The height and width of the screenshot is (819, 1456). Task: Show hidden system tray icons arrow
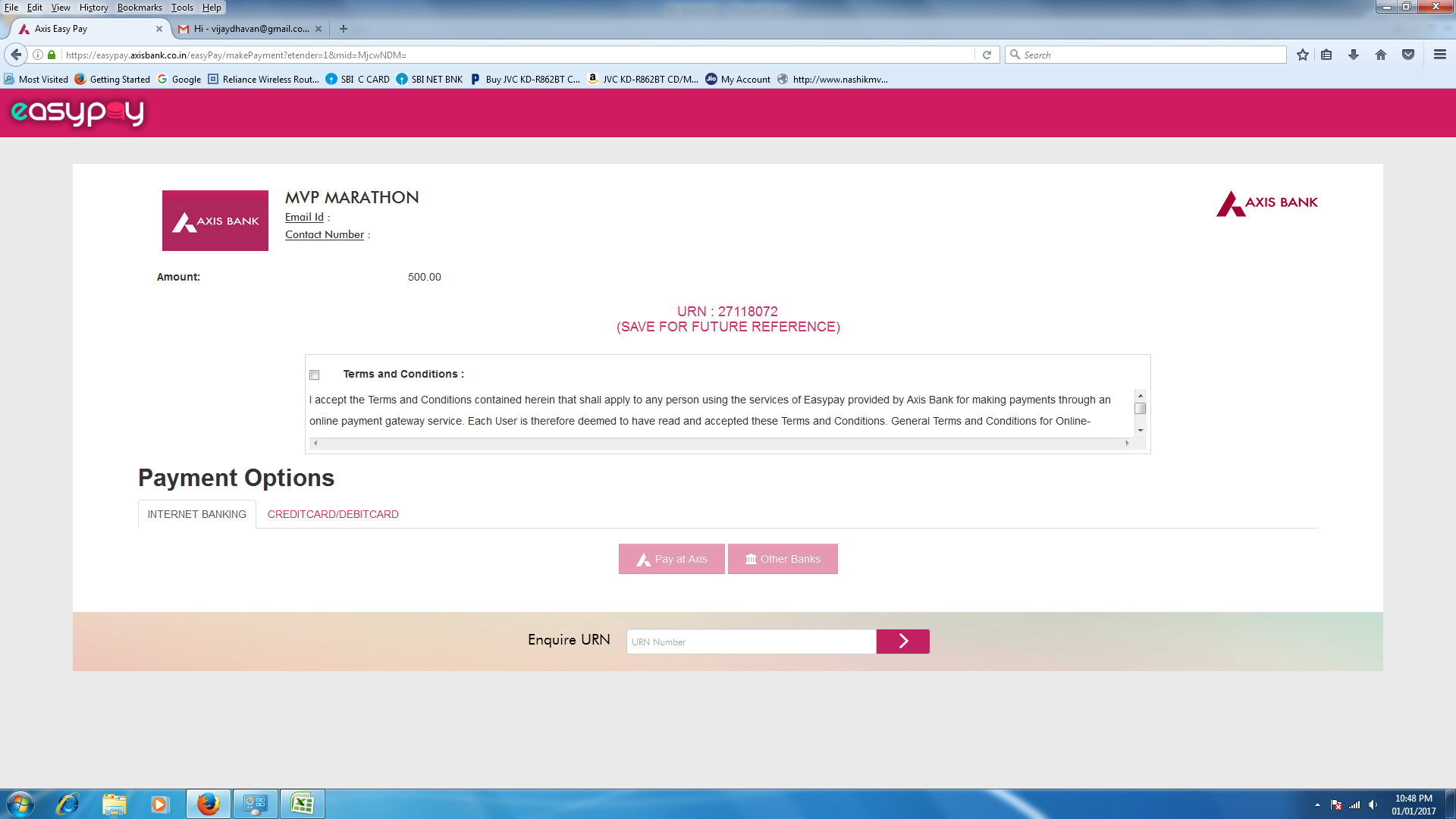[x=1317, y=805]
